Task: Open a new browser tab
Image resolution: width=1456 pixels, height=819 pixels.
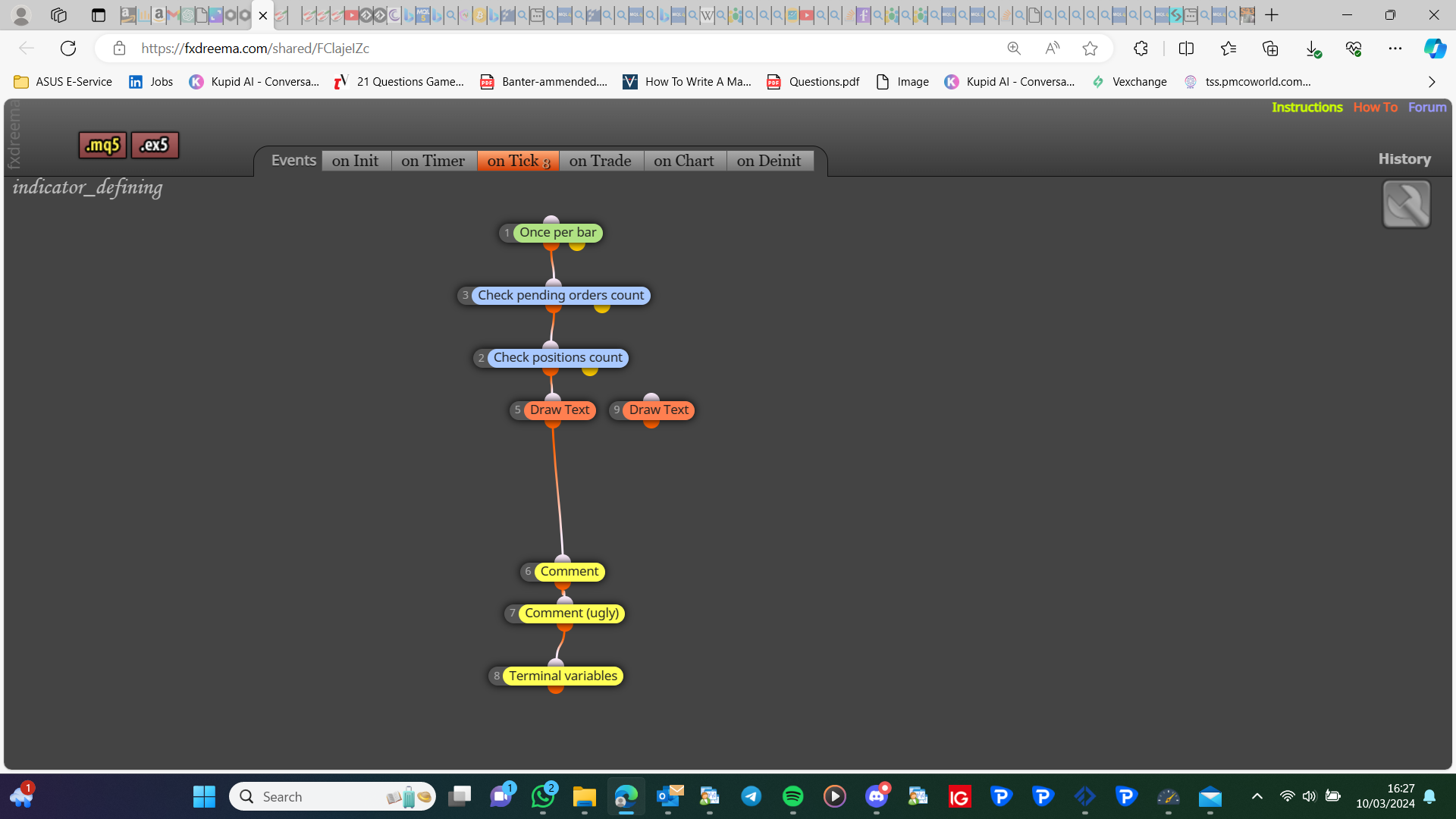Action: click(1272, 15)
